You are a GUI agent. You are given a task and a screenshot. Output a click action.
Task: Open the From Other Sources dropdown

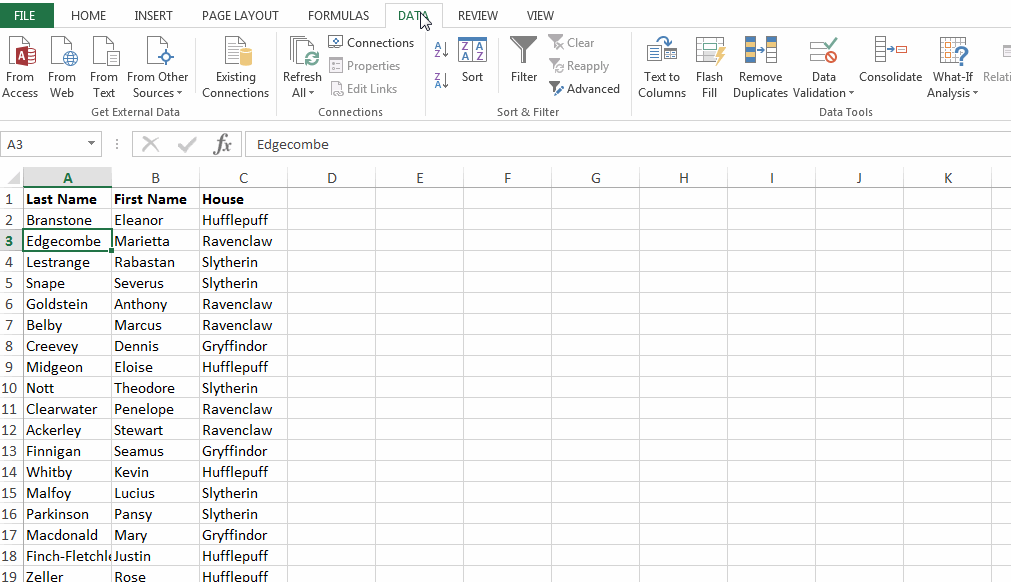pos(157,65)
